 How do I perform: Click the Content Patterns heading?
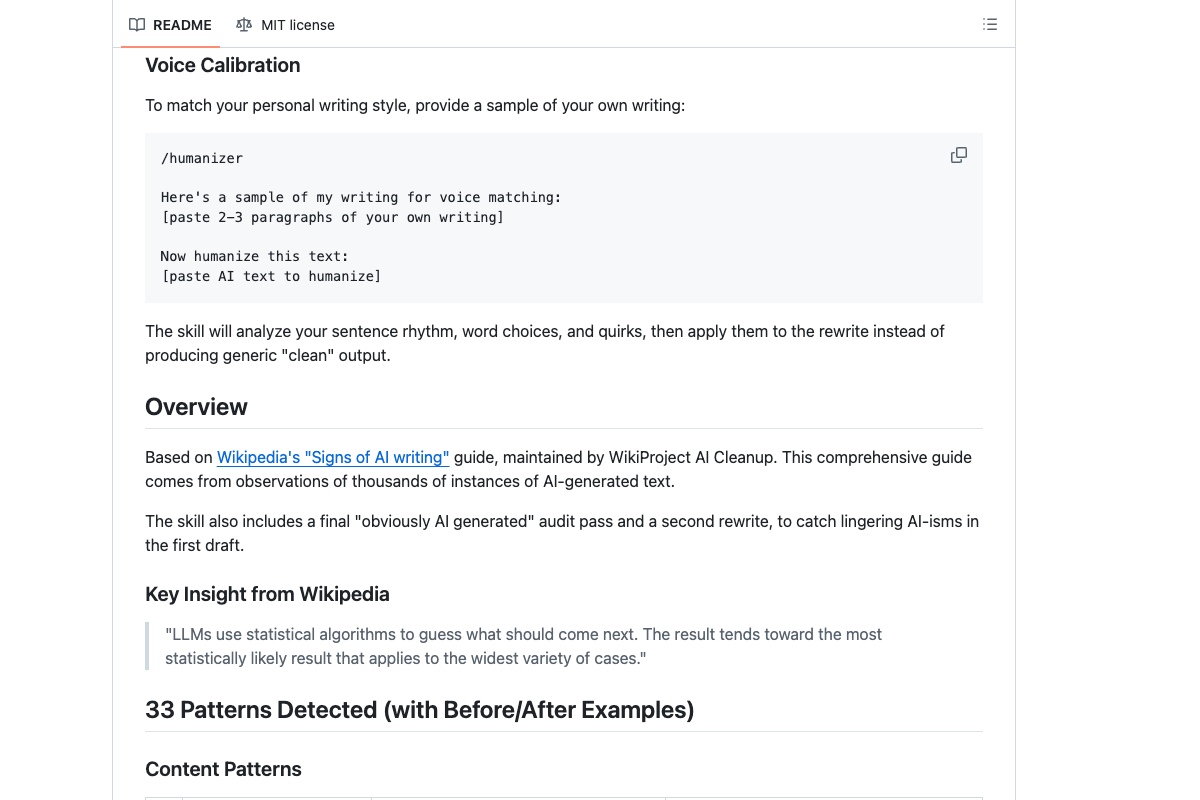(x=223, y=769)
